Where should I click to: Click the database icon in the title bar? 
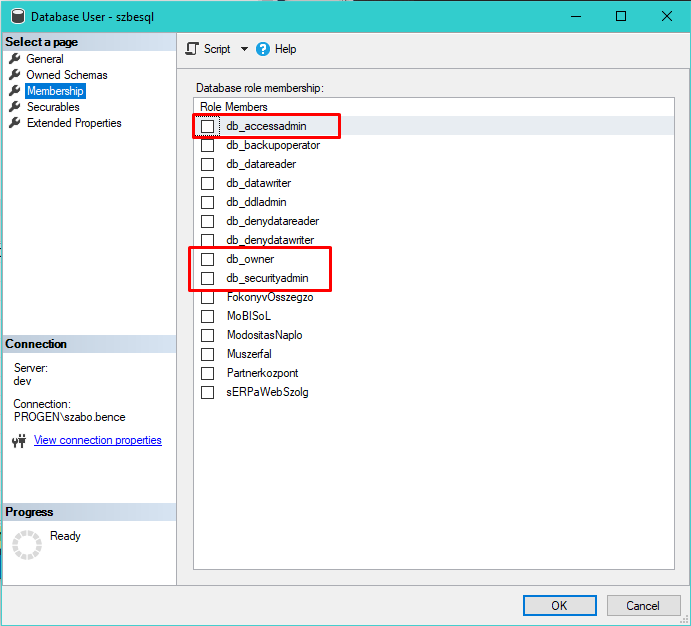point(18,17)
